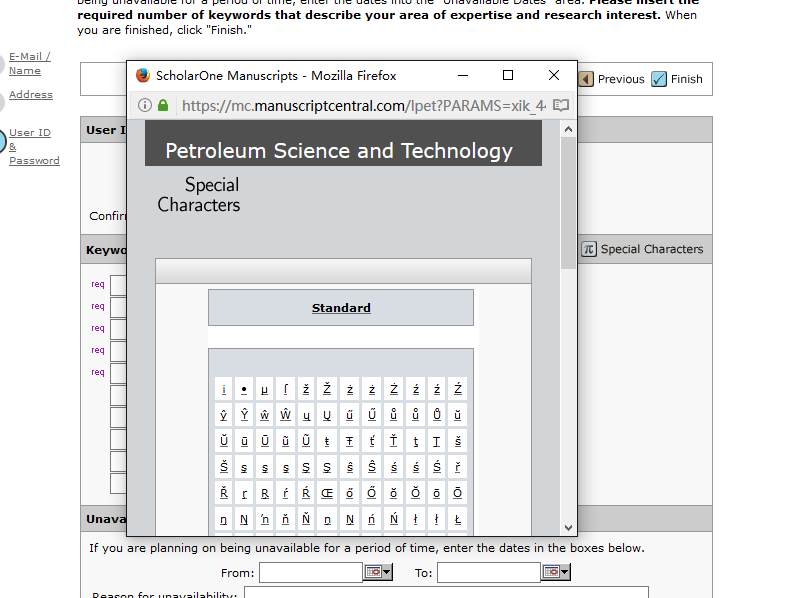Open User ID & Password step link

click(34, 147)
